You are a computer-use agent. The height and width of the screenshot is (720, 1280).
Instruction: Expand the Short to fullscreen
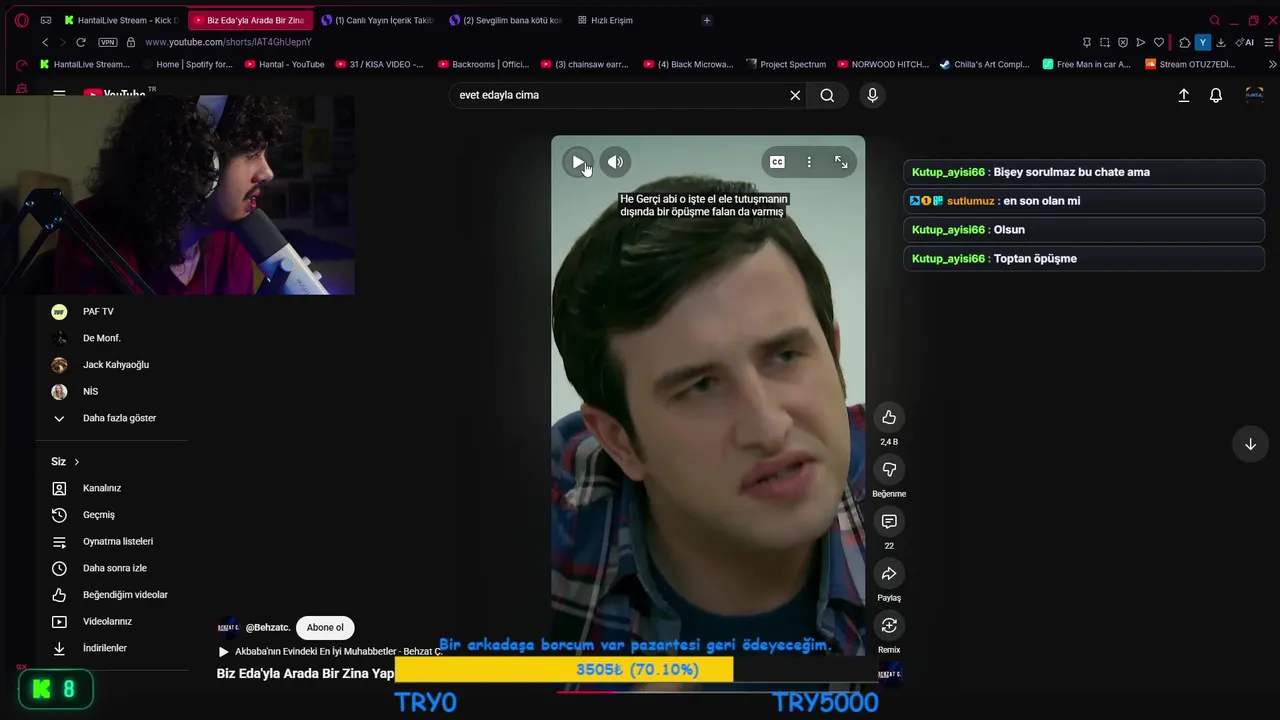coord(841,162)
